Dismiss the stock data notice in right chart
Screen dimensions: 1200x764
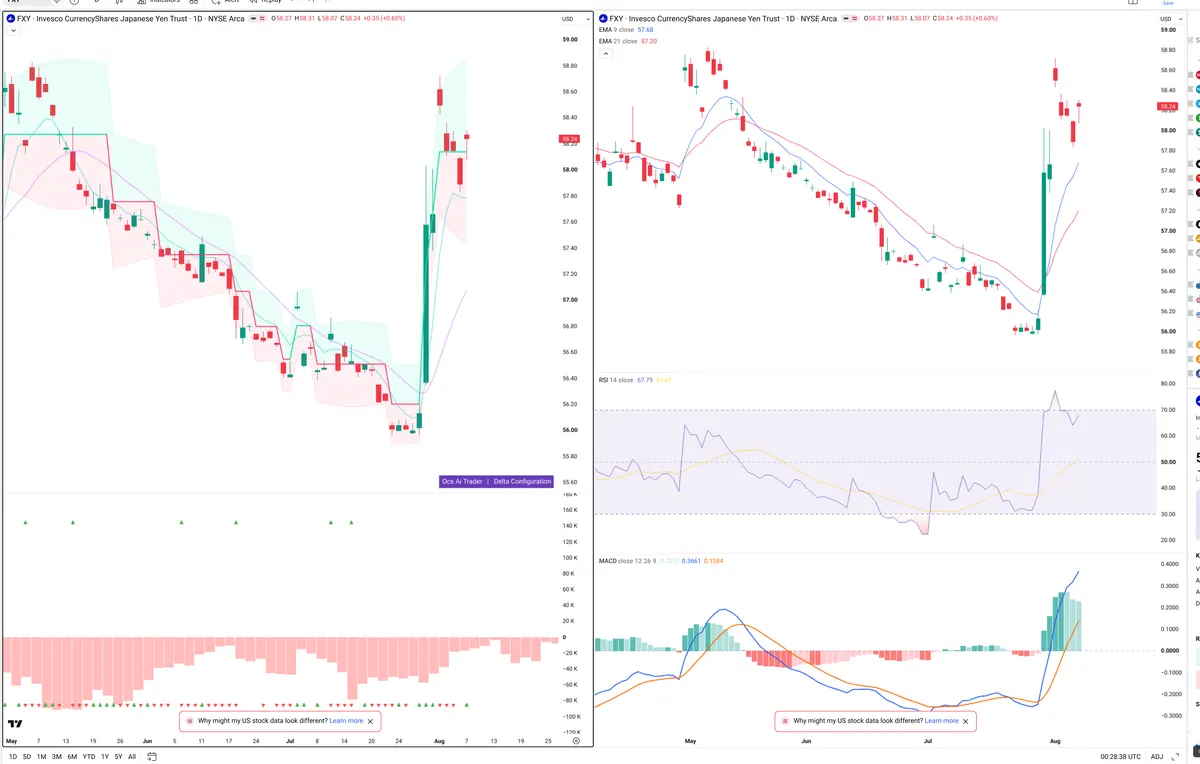pos(966,721)
